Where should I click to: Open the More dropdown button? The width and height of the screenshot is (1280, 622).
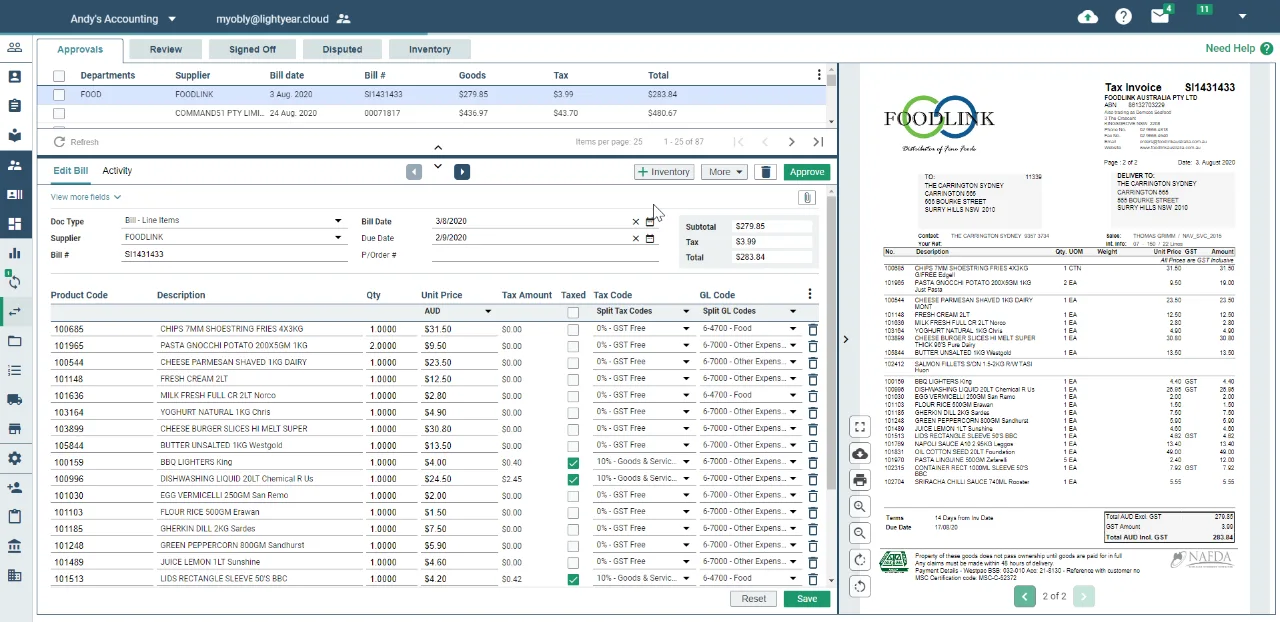point(724,172)
